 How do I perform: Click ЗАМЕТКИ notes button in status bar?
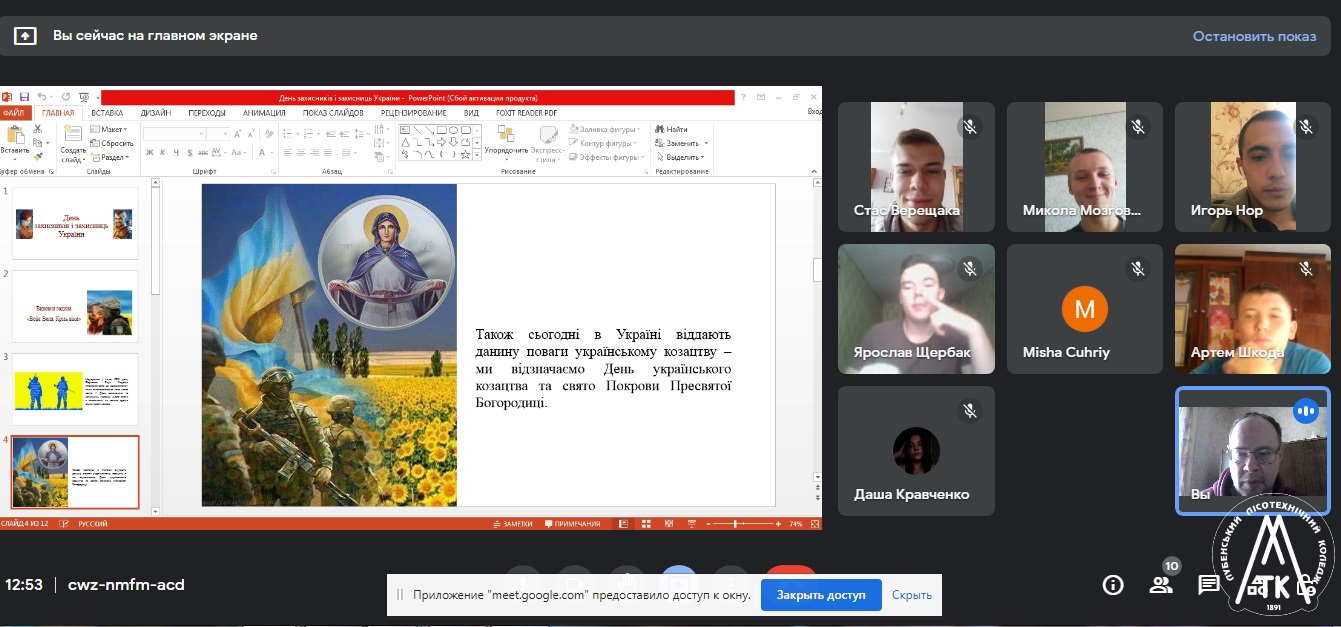click(514, 524)
